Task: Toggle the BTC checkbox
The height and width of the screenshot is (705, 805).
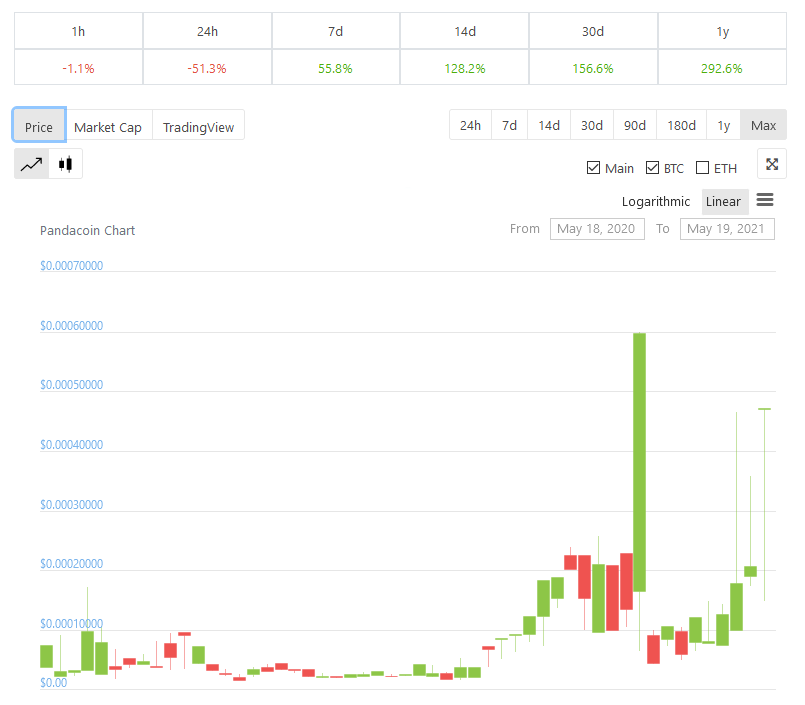Action: click(652, 168)
